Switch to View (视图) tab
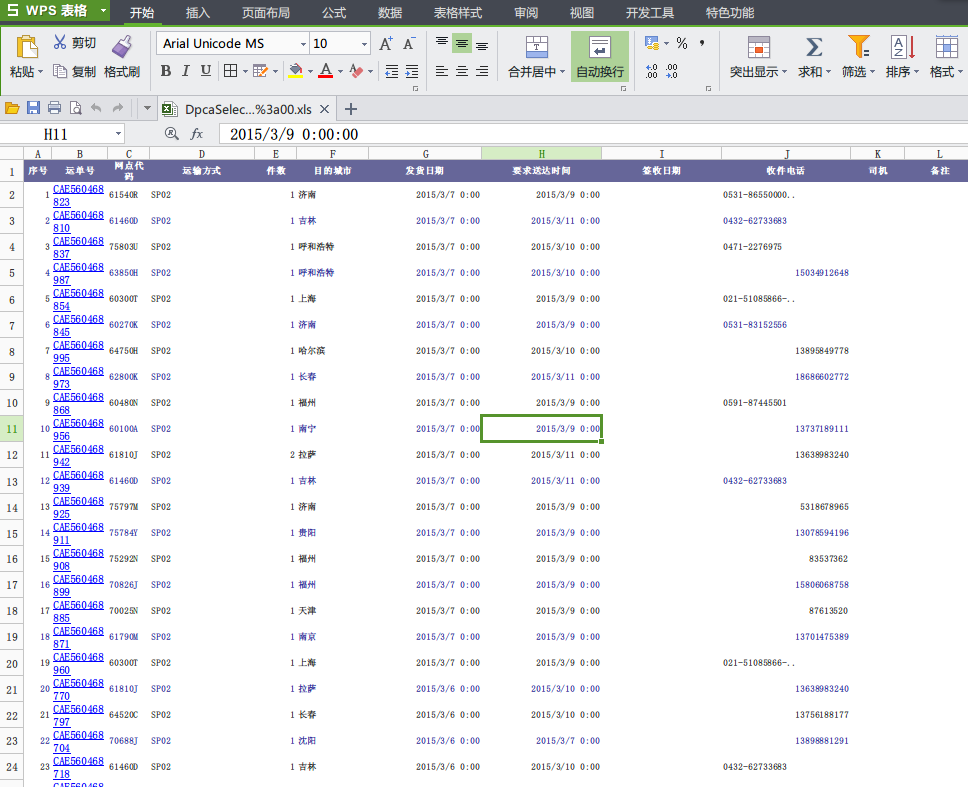This screenshot has width=968, height=787. pyautogui.click(x=582, y=12)
